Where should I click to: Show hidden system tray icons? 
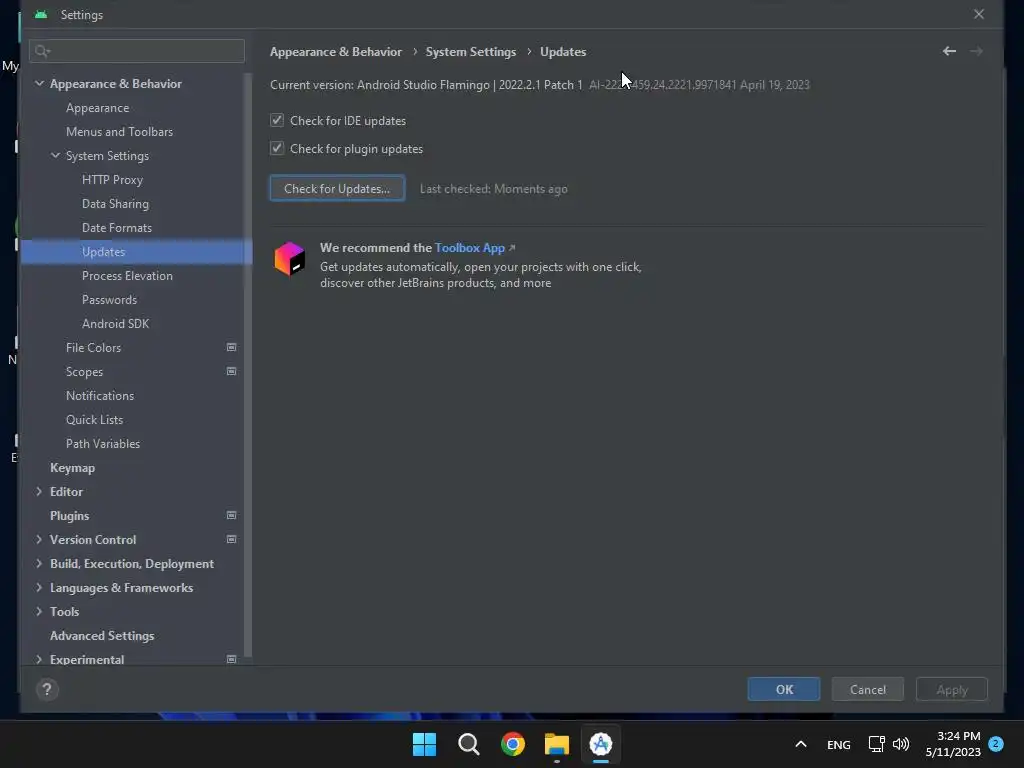(801, 744)
